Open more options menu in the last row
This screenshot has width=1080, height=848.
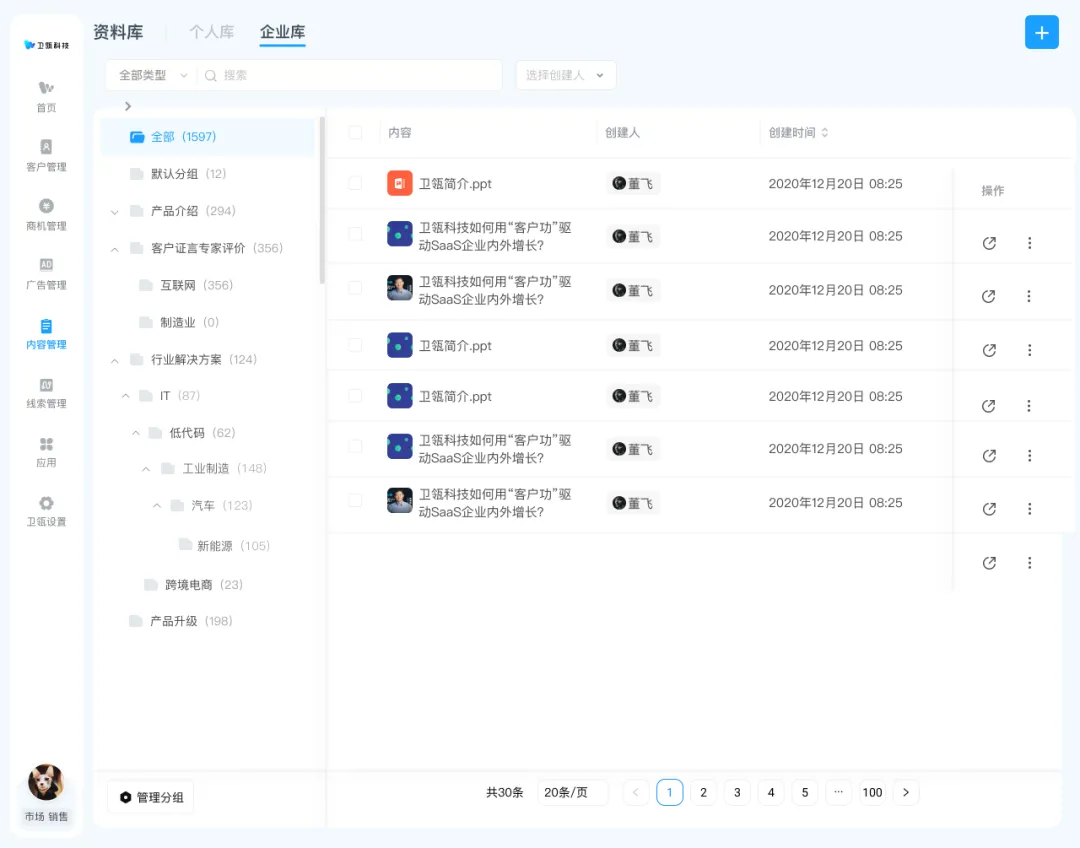tap(1029, 563)
